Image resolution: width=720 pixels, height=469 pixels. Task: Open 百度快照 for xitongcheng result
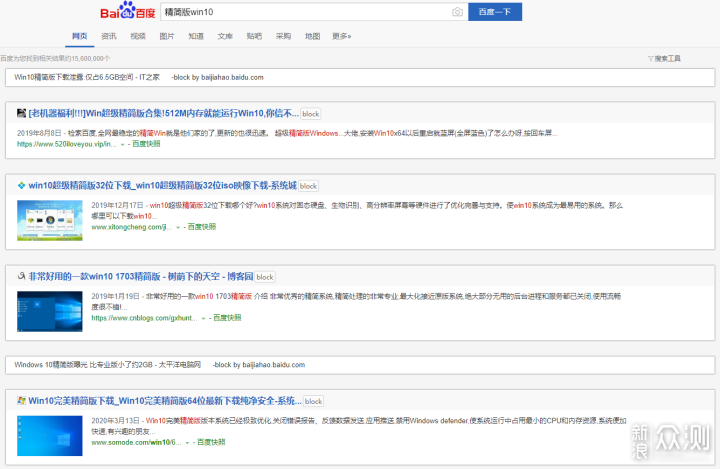coord(202,227)
